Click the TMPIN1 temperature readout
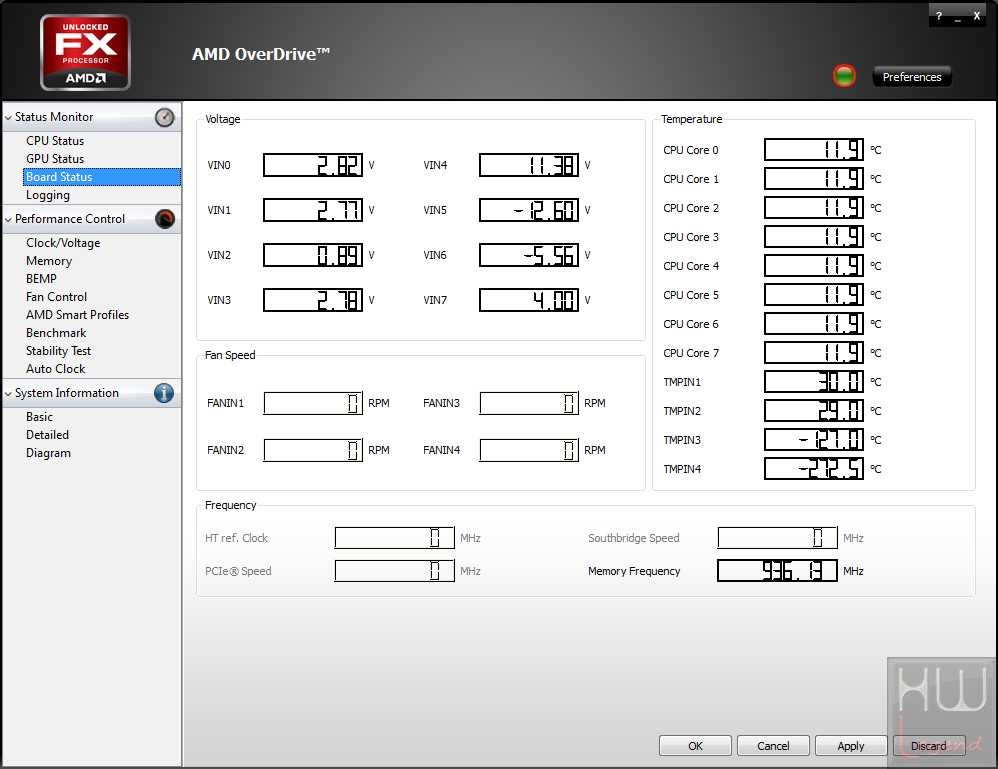998x769 pixels. [814, 381]
